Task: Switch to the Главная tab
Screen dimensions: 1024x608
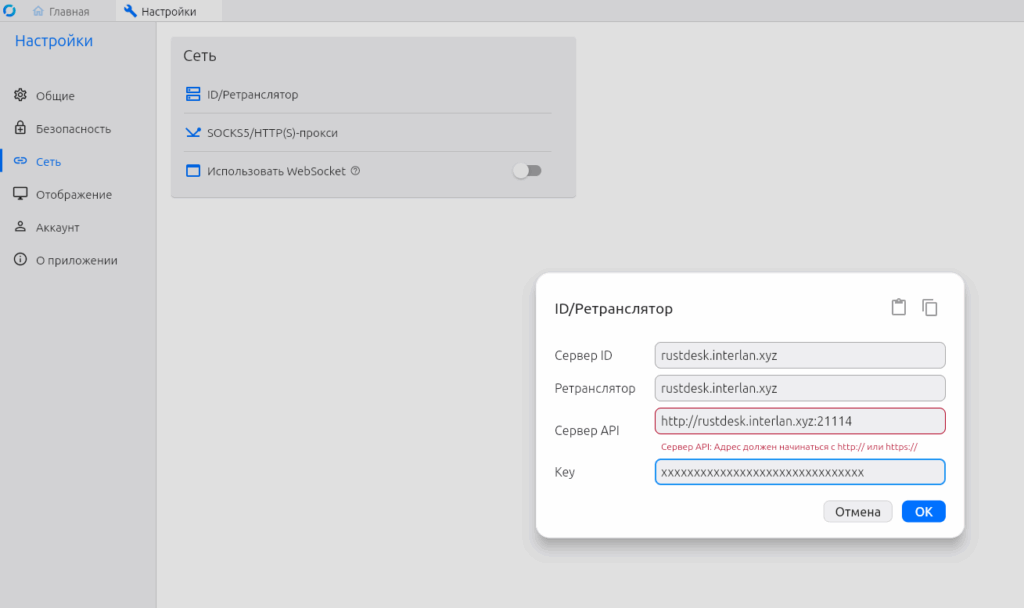Action: click(x=61, y=12)
